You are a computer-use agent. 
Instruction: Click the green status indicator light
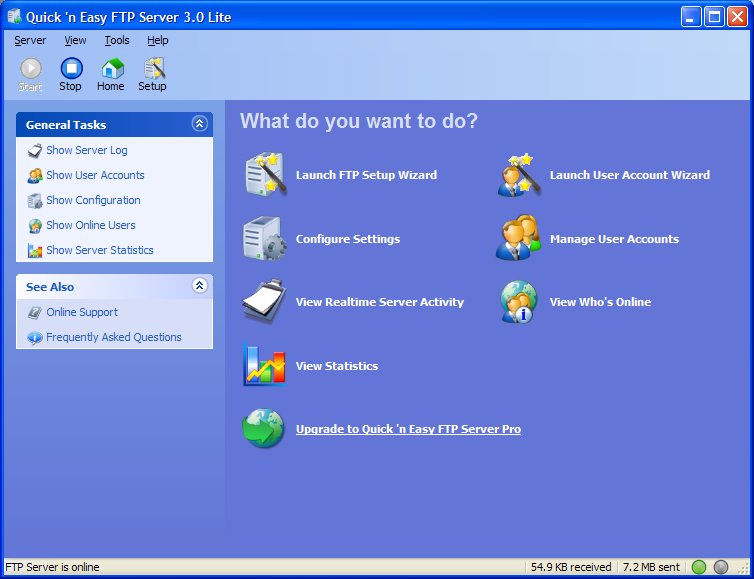click(x=698, y=567)
